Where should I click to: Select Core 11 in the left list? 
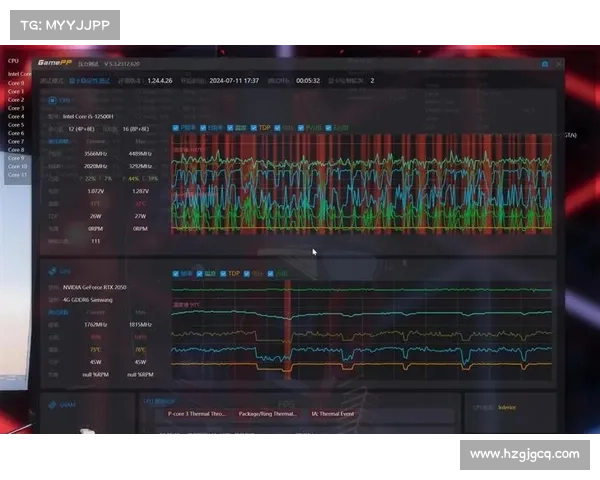17,175
